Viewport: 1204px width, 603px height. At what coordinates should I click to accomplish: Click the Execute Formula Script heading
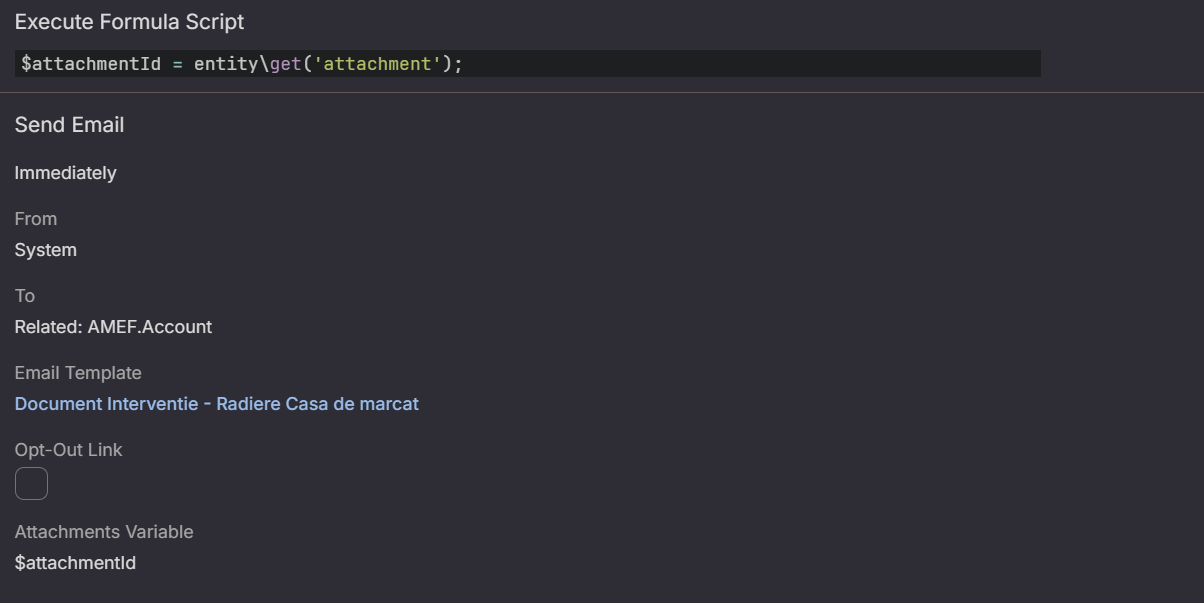(129, 21)
